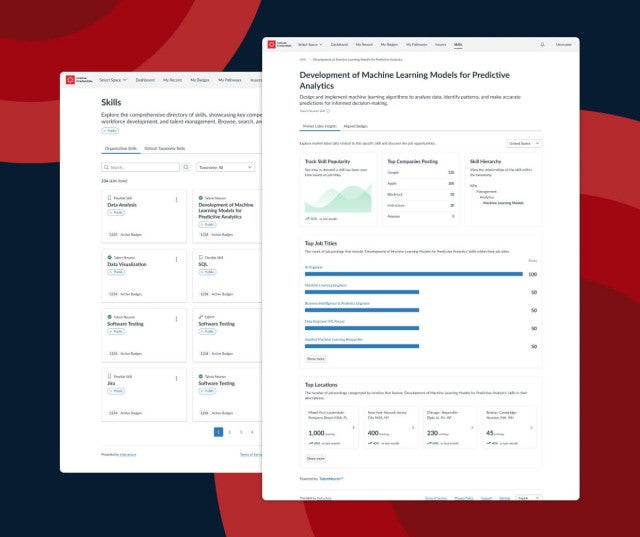Click the search magnifier icon in the Skills list
The image size is (640, 537).
[185, 167]
